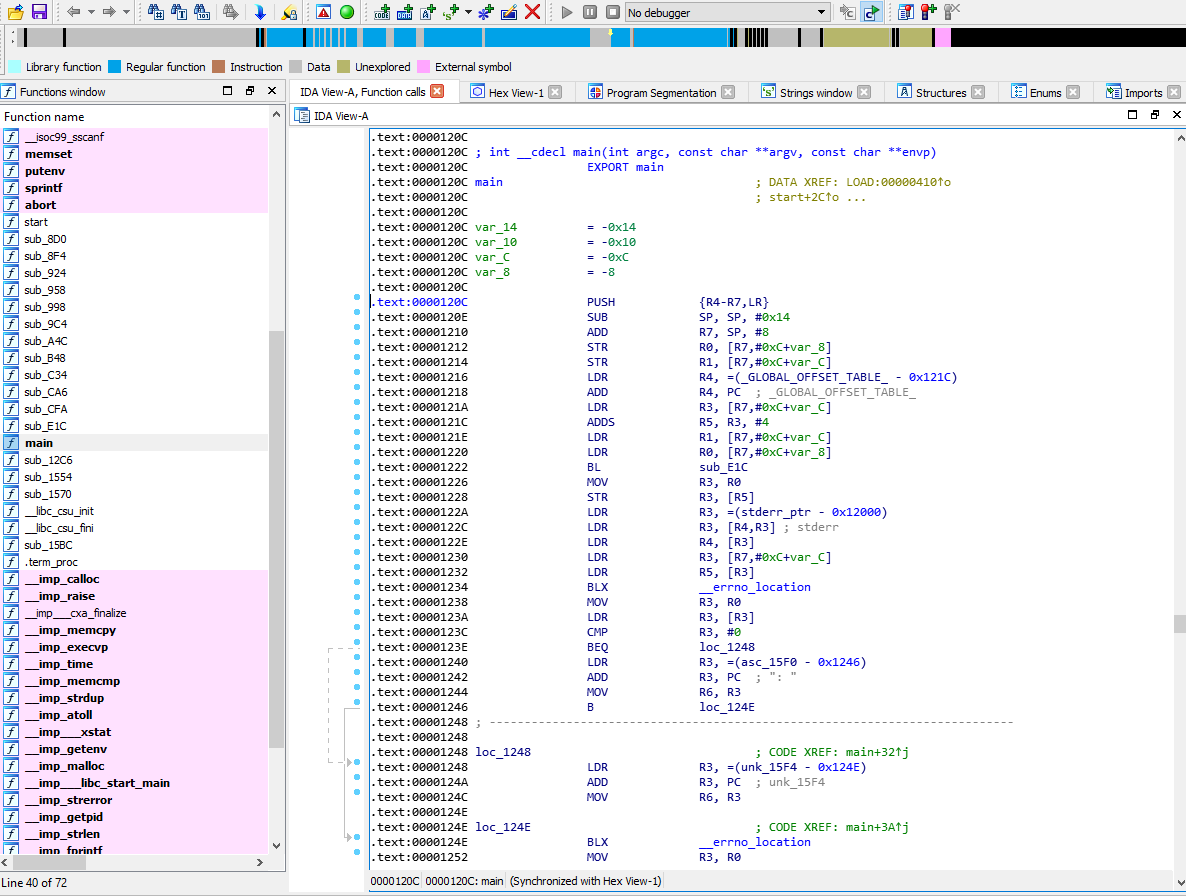Viewport: 1186px width, 896px height.
Task: Click the green circle toolbar icon
Action: coord(347,12)
